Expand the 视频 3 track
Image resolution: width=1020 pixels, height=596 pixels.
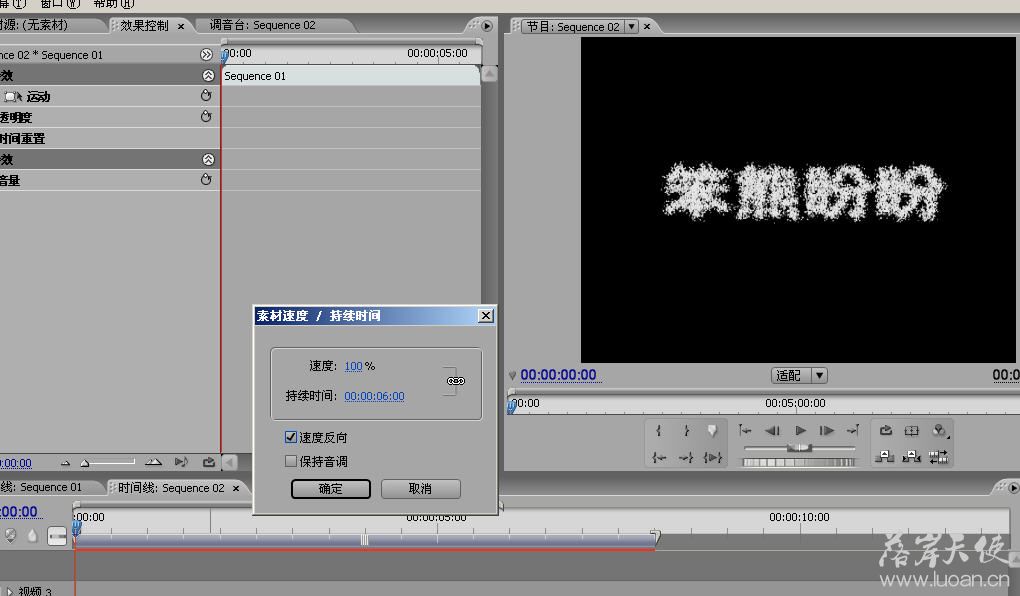[9, 591]
